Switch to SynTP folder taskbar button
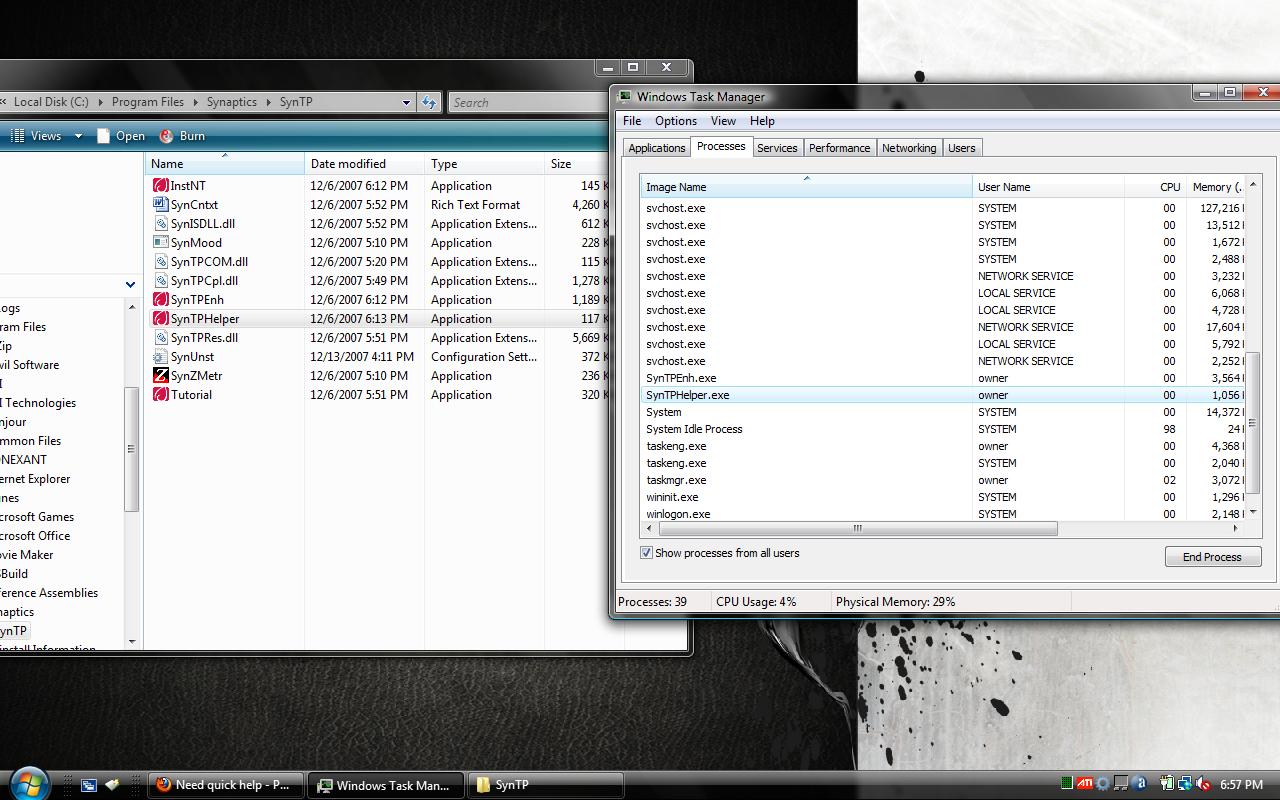Image resolution: width=1280 pixels, height=800 pixels. click(x=545, y=785)
